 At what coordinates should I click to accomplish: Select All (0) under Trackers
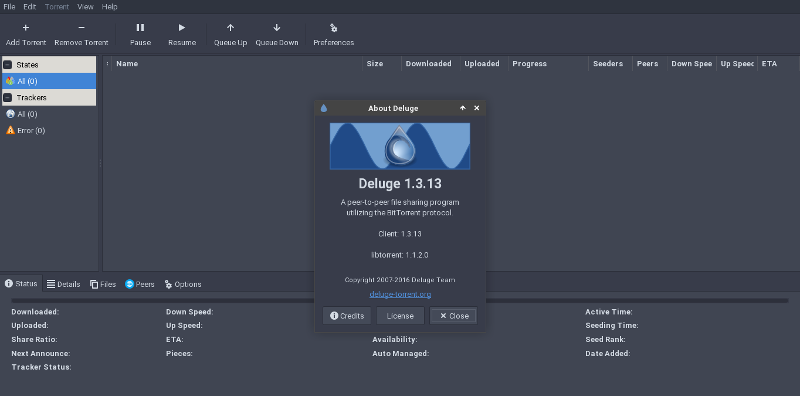tap(49, 114)
